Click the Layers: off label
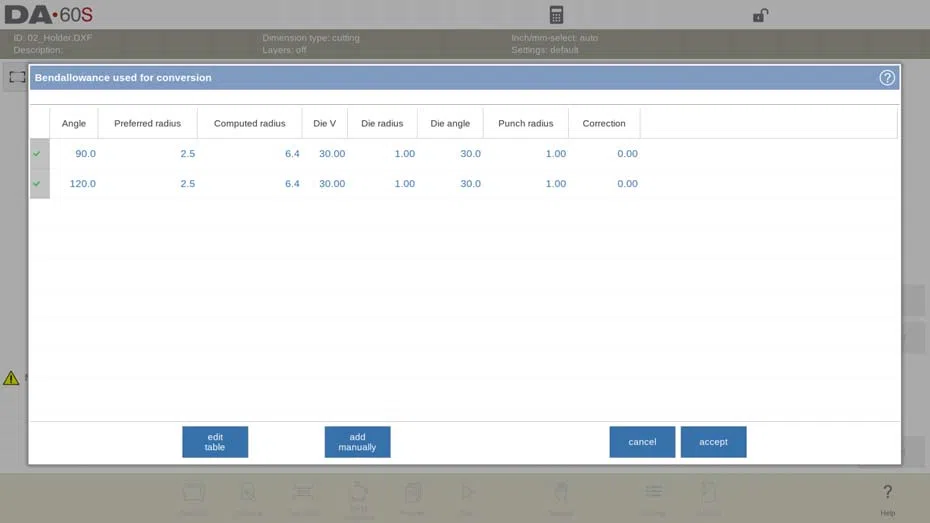The image size is (930, 523). (284, 50)
